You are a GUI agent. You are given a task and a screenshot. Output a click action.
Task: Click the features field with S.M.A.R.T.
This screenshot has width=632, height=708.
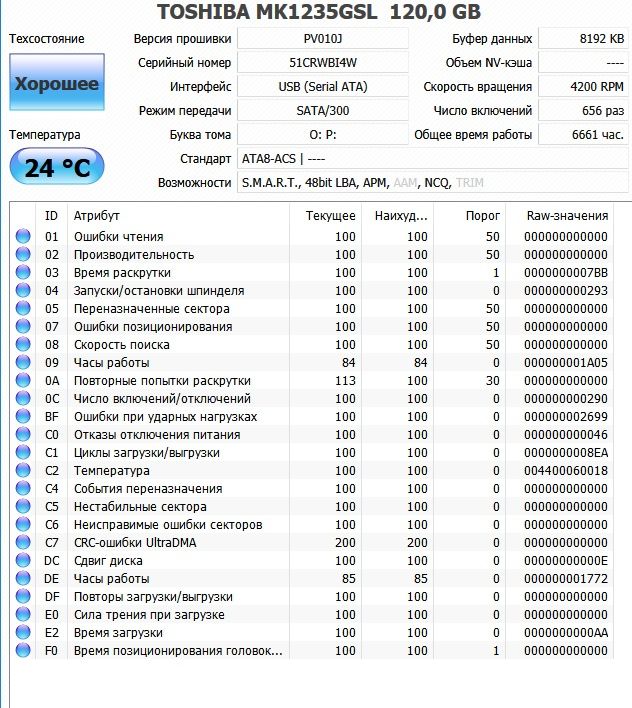tap(432, 182)
